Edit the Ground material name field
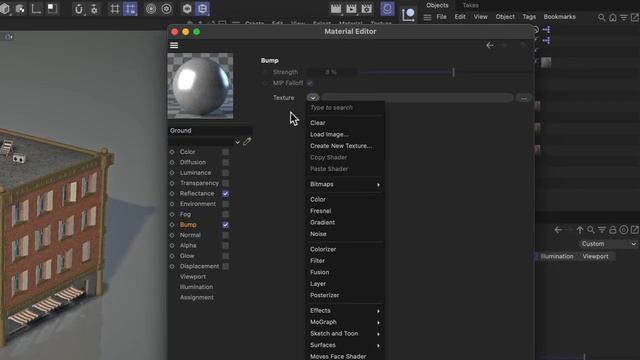The width and height of the screenshot is (640, 360). click(210, 131)
